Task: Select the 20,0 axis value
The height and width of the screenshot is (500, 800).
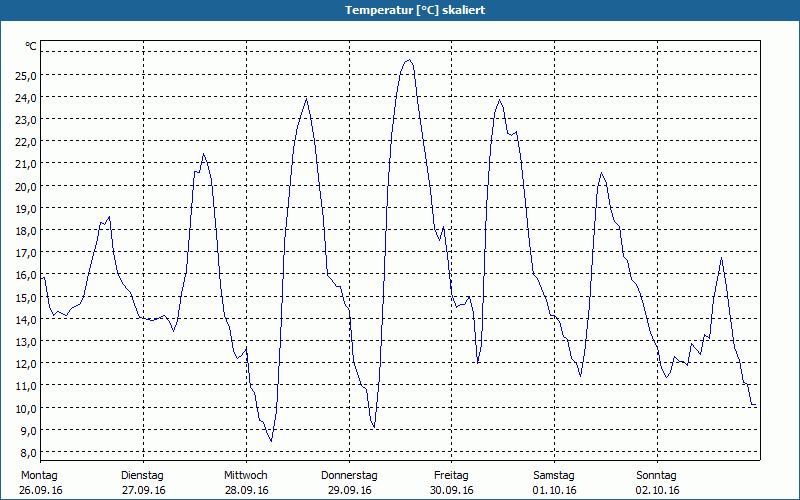Action: (x=26, y=186)
